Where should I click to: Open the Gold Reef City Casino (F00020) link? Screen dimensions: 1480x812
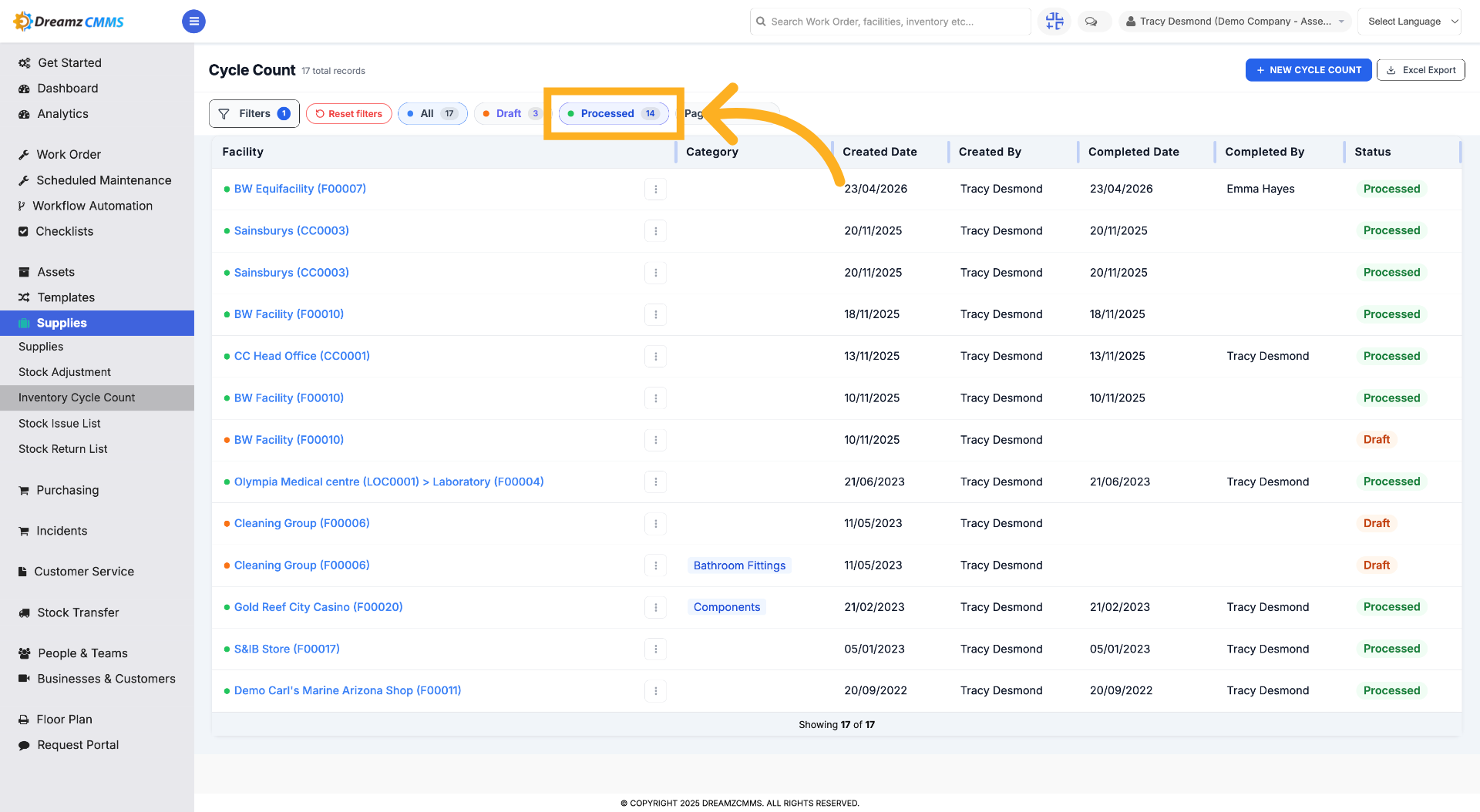click(318, 607)
